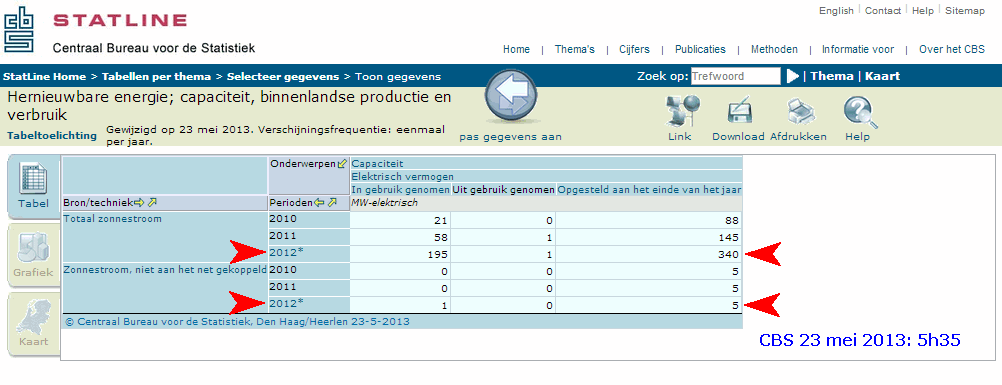Click the search go arrow
The height and width of the screenshot is (385, 1002).
793,76
